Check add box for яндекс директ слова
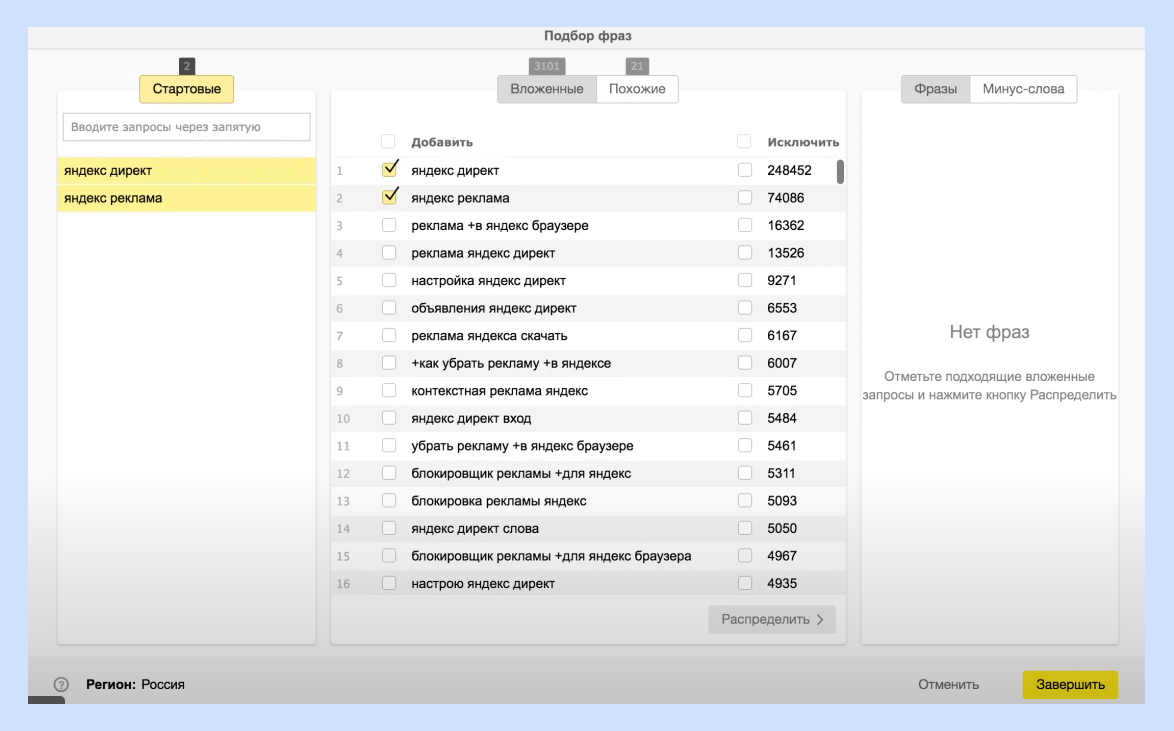The height and width of the screenshot is (731, 1174). click(x=389, y=528)
